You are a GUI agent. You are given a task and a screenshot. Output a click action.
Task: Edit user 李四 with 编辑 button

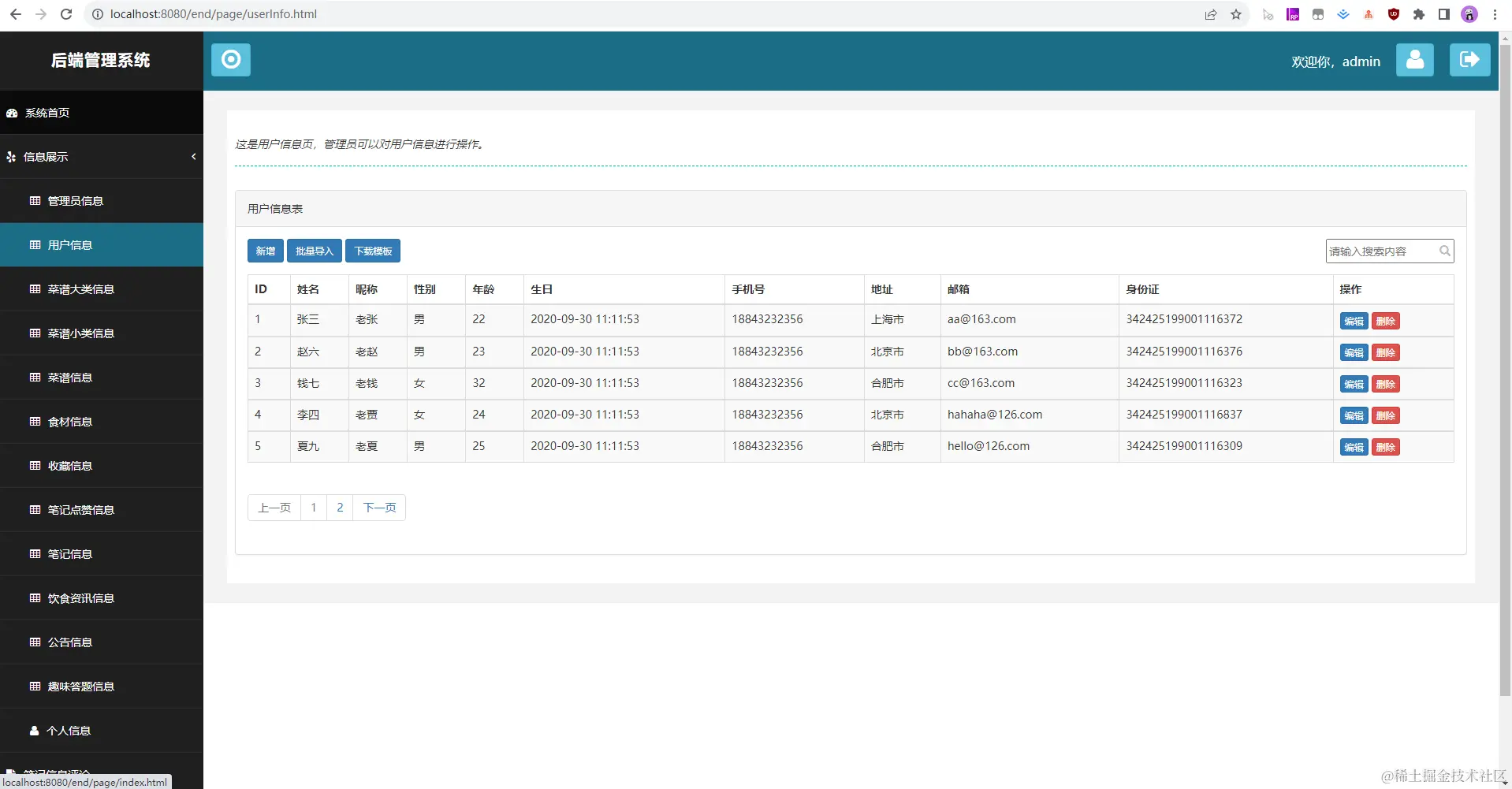[x=1354, y=415]
